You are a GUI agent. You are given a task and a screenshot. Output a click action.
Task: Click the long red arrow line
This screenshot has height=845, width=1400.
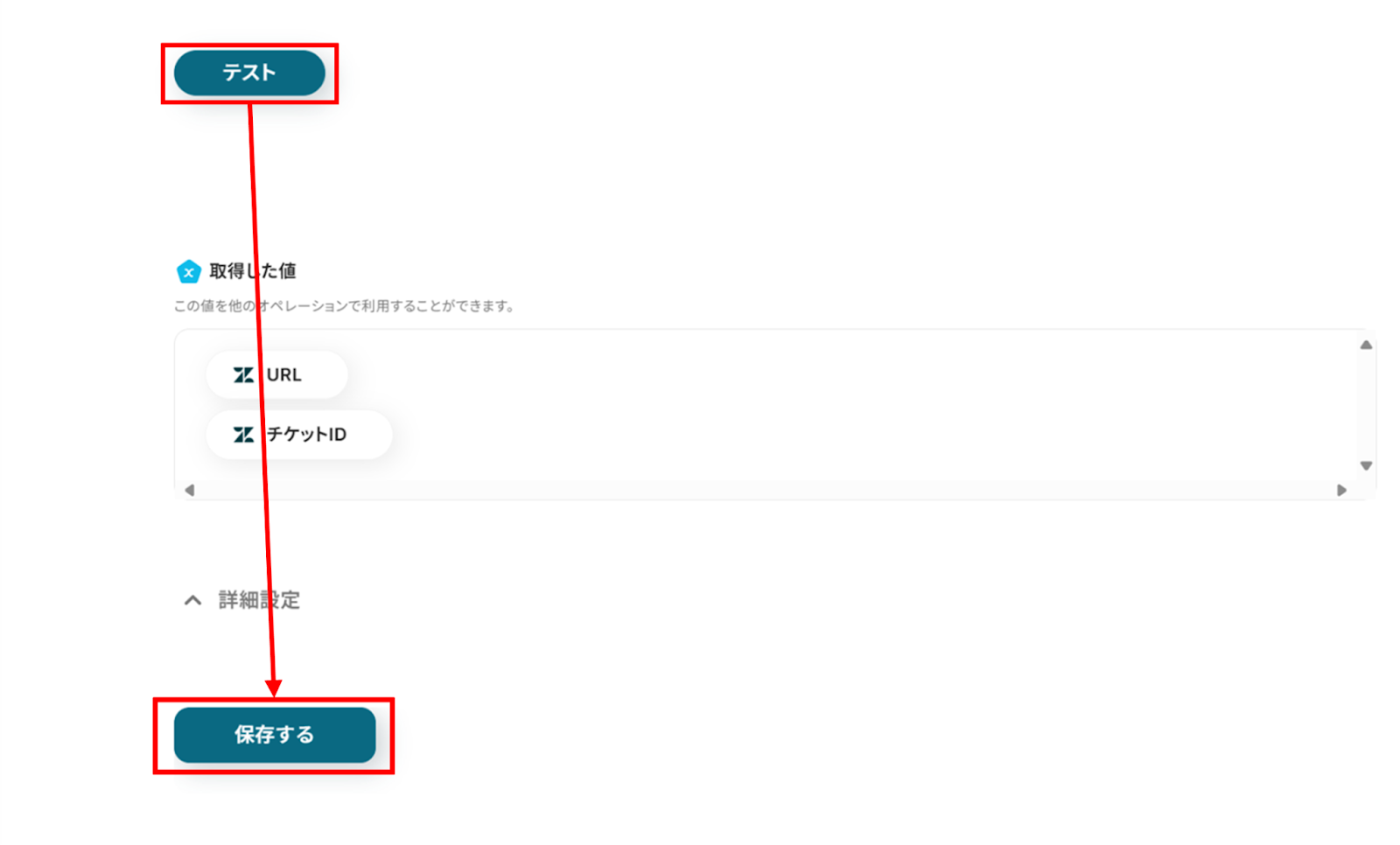click(262, 394)
